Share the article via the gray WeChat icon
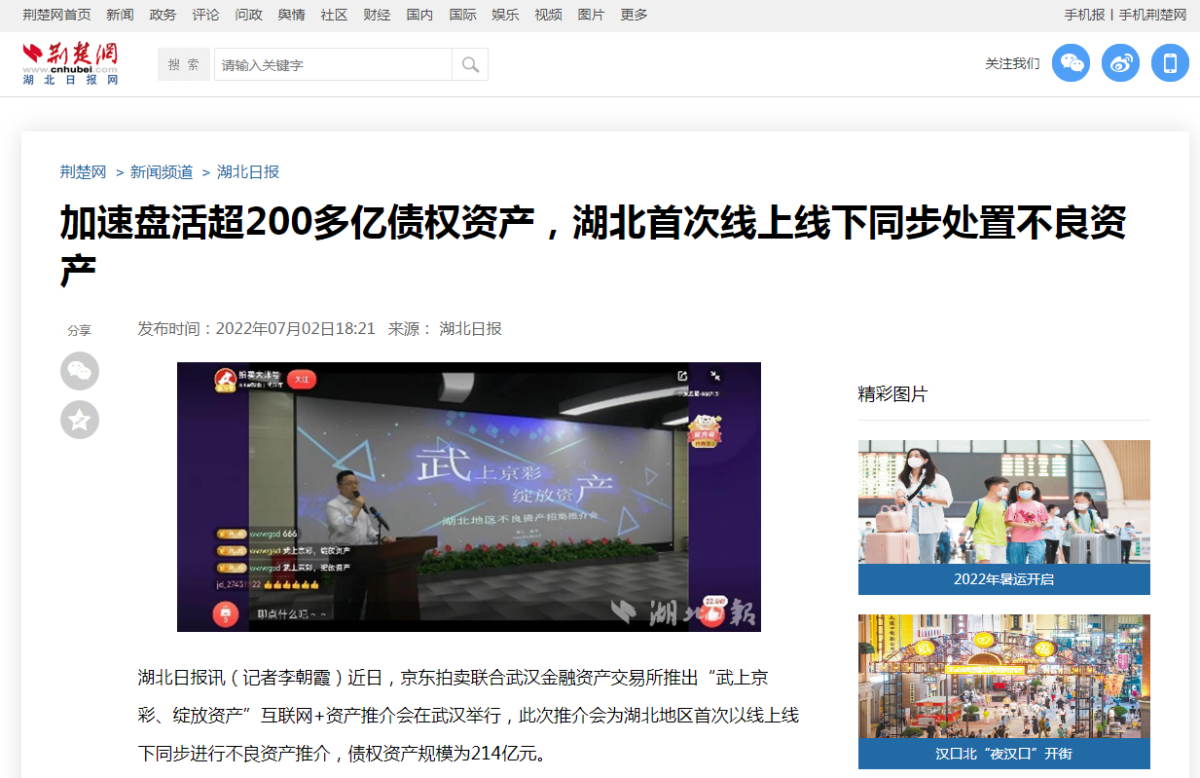The height and width of the screenshot is (778, 1200). point(80,371)
